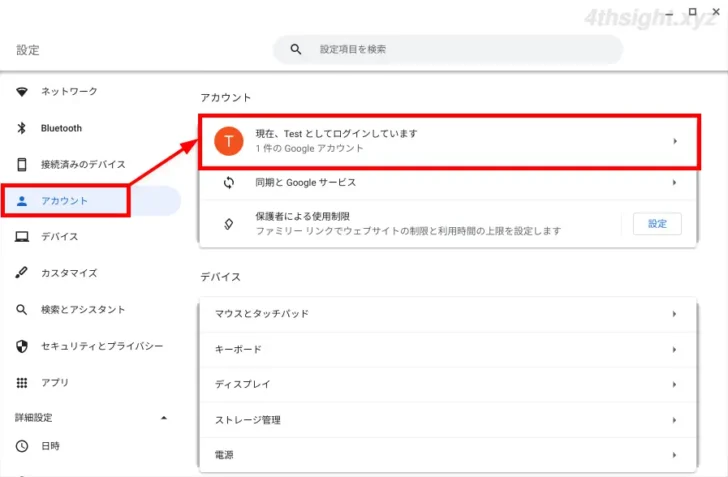Click the orange T account avatar
728x477 pixels.
228,141
